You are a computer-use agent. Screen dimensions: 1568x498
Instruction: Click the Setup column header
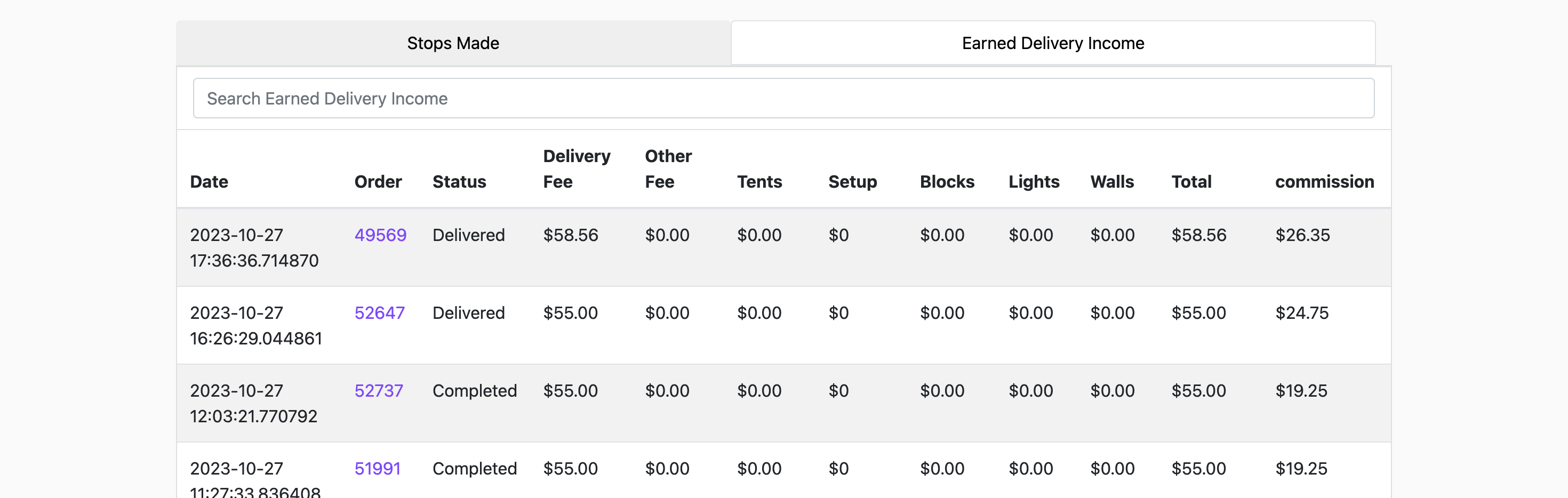pyautogui.click(x=852, y=181)
